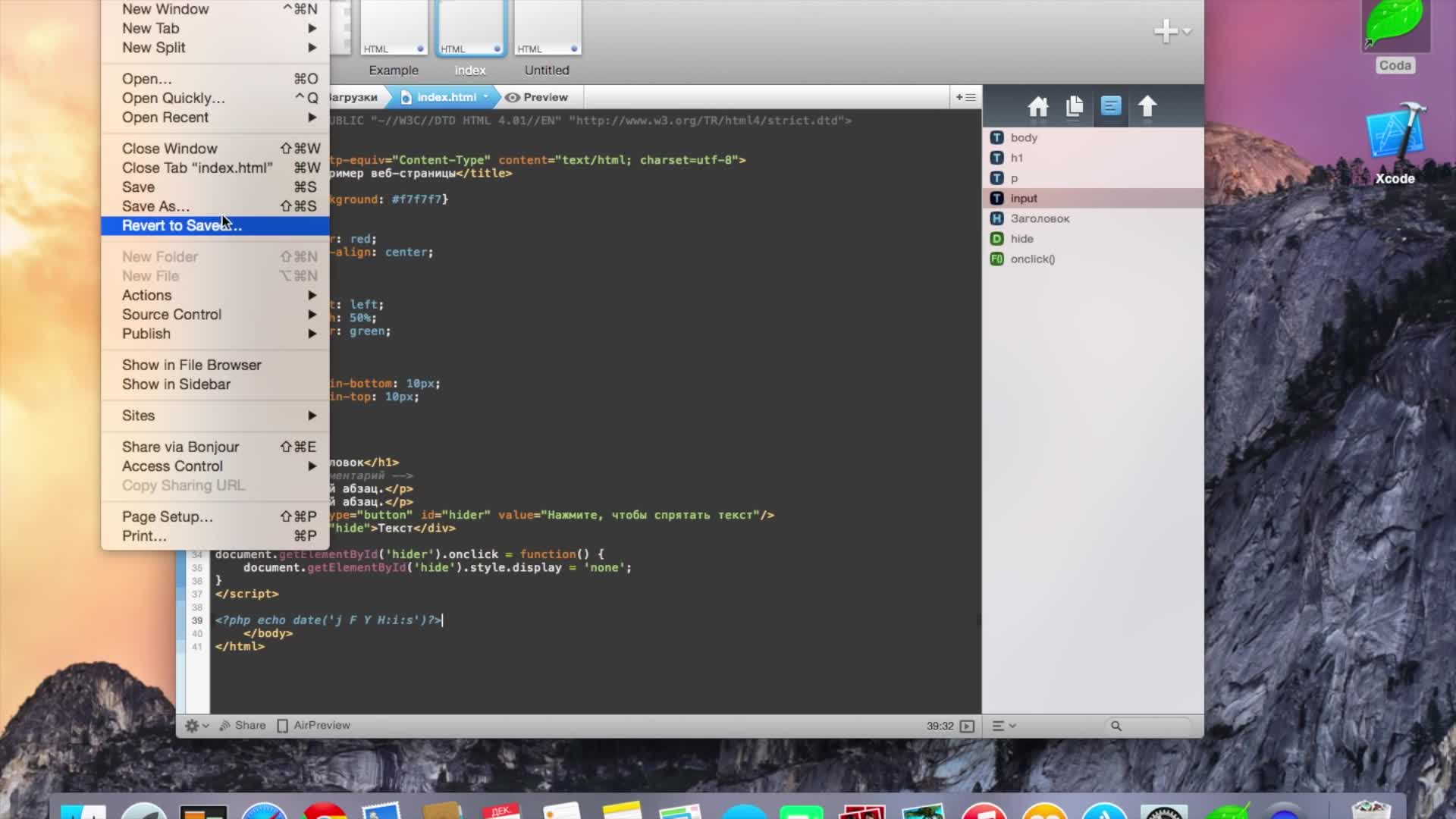The height and width of the screenshot is (819, 1456).
Task: Open Calendar ДЕК icon in Dock
Action: pyautogui.click(x=500, y=811)
